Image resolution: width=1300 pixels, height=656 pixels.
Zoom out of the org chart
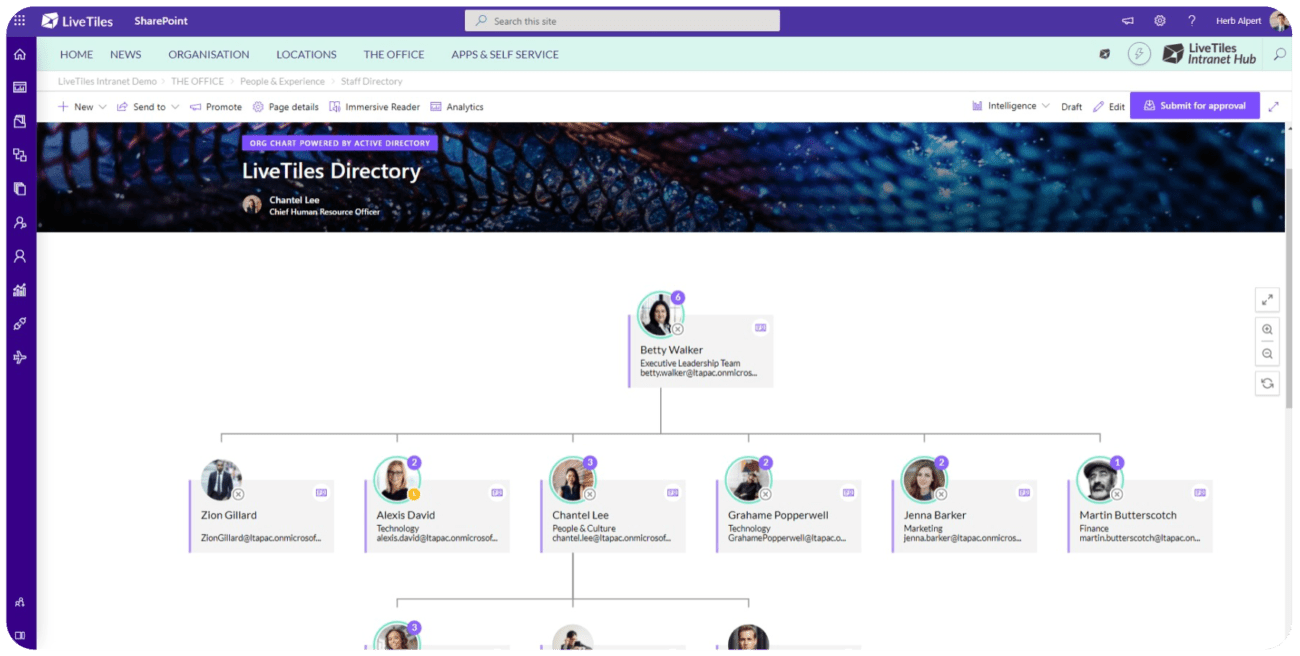1267,353
